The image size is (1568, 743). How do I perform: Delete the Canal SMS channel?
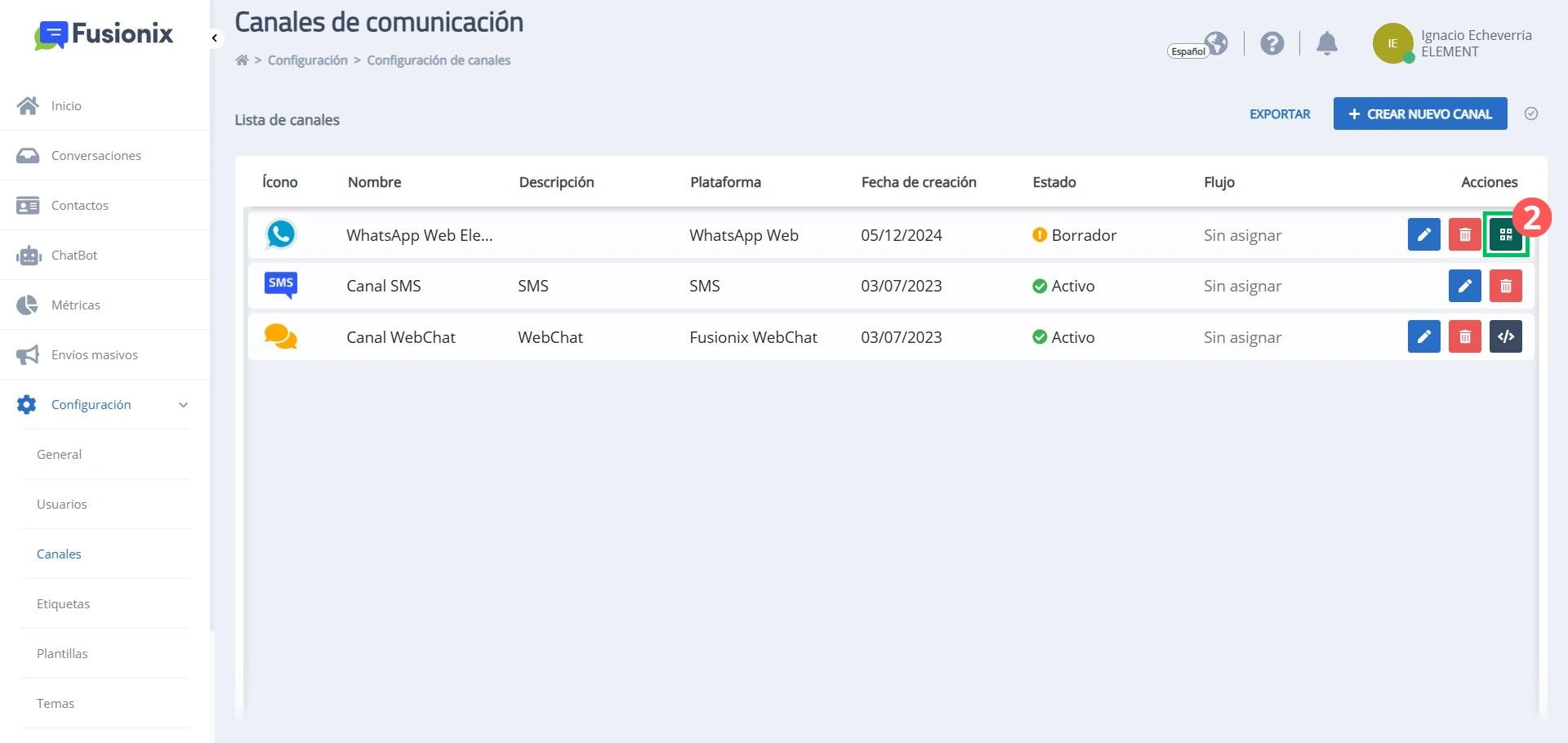[1506, 286]
